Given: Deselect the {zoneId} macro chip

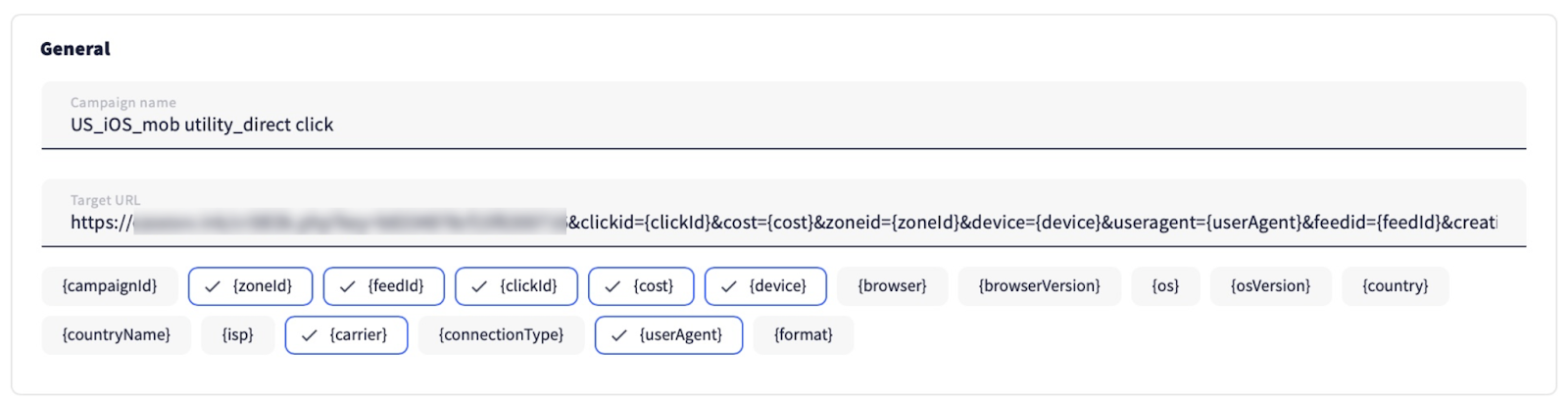Looking at the screenshot, I should tap(251, 286).
